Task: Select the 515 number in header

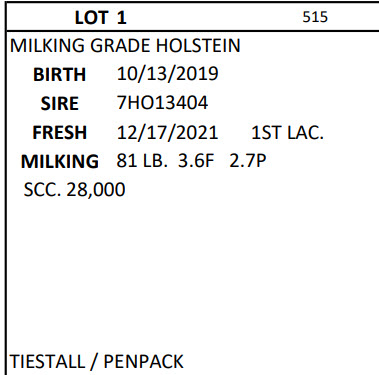Action: [x=315, y=17]
